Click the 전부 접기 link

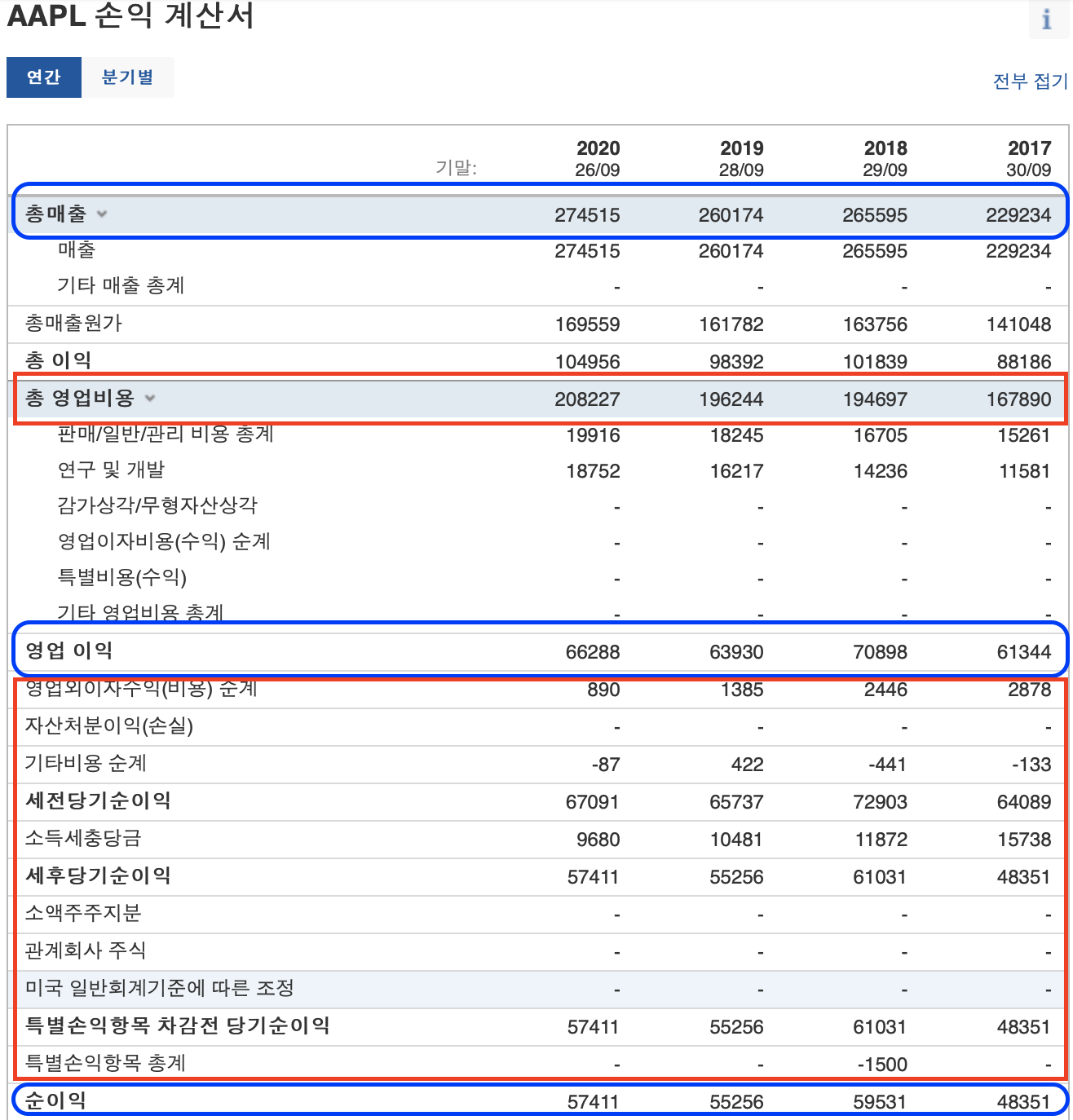1030,81
